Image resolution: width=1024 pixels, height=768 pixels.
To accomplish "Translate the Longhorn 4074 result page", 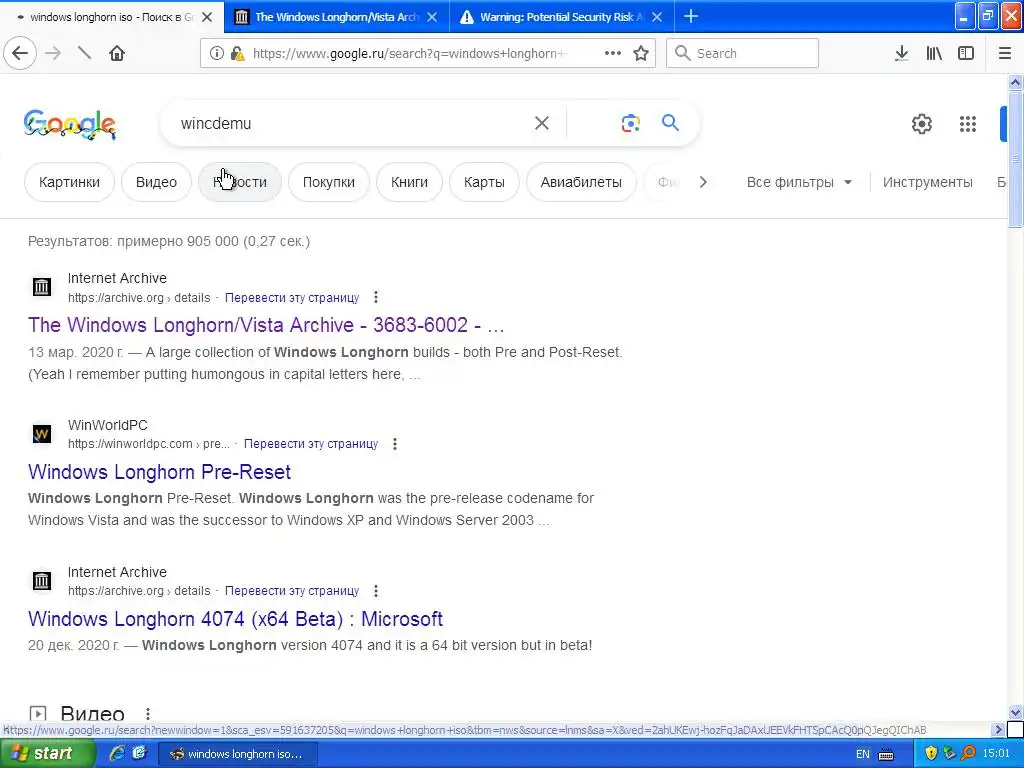I will click(x=292, y=591).
